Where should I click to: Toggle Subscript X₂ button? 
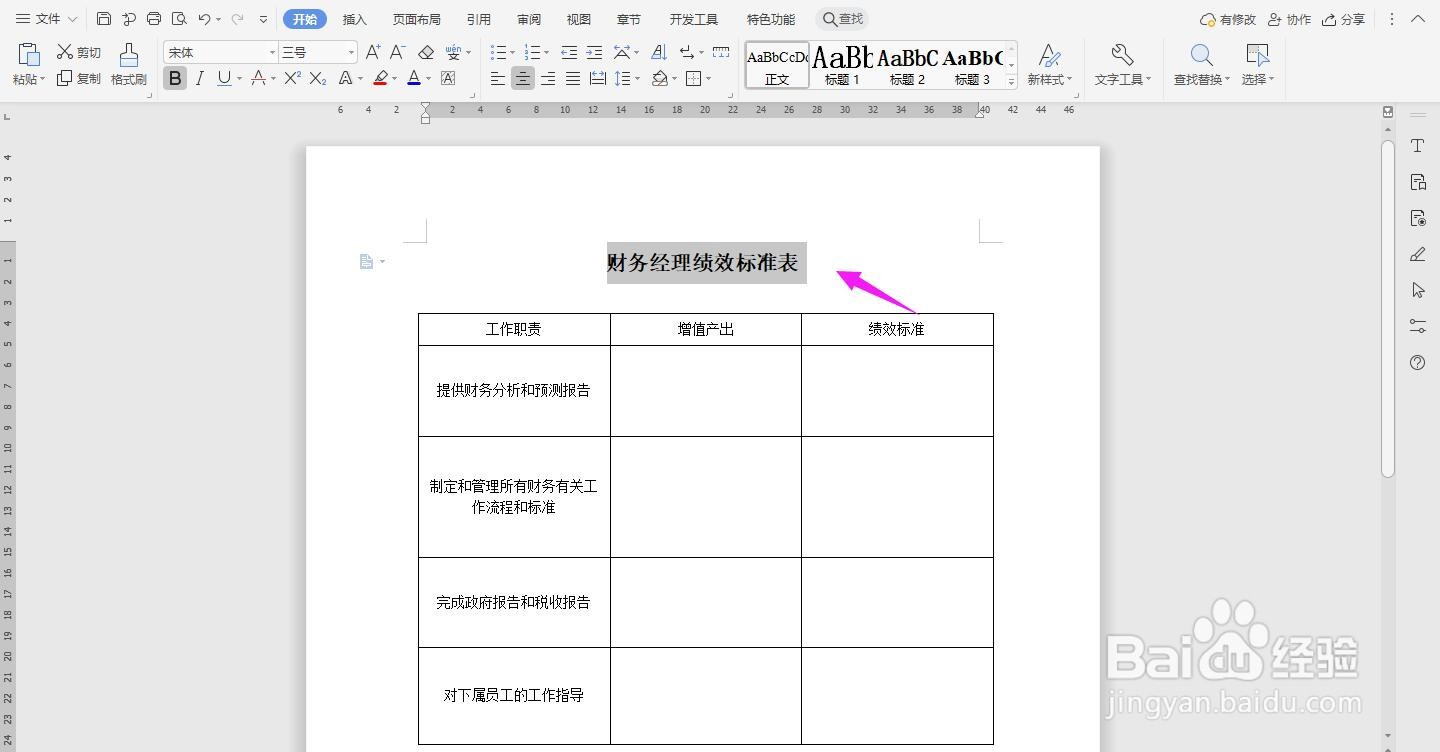pyautogui.click(x=318, y=78)
